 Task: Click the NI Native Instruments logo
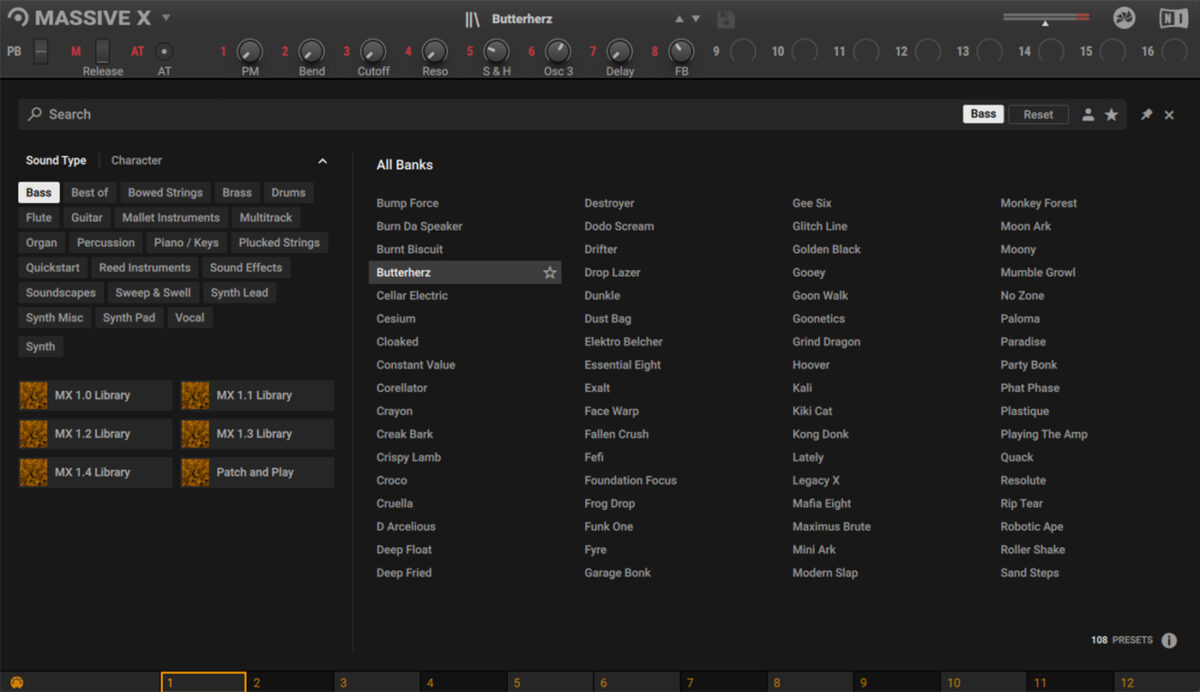[1174, 18]
